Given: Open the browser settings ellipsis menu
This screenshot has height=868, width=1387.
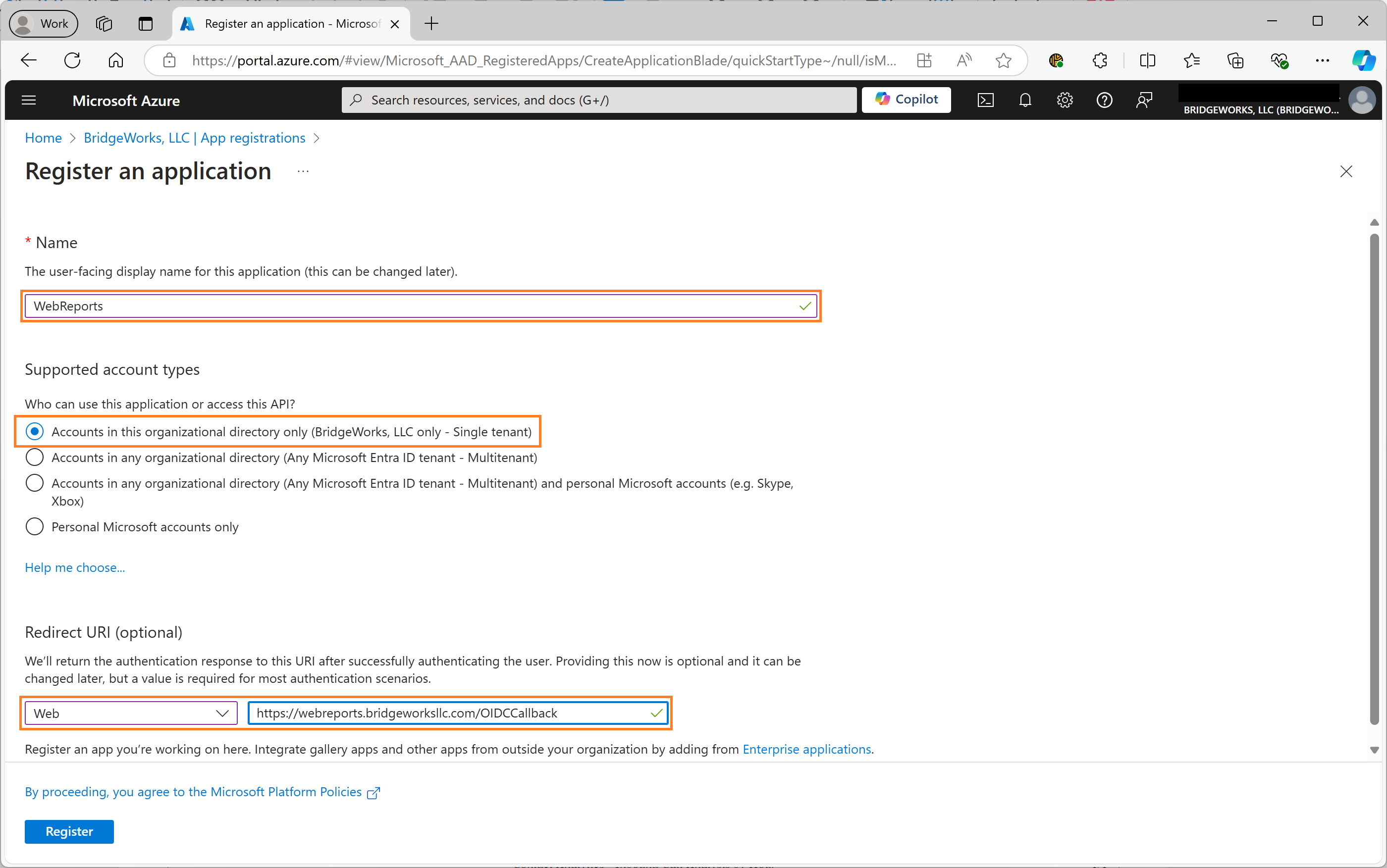Looking at the screenshot, I should click(1322, 60).
